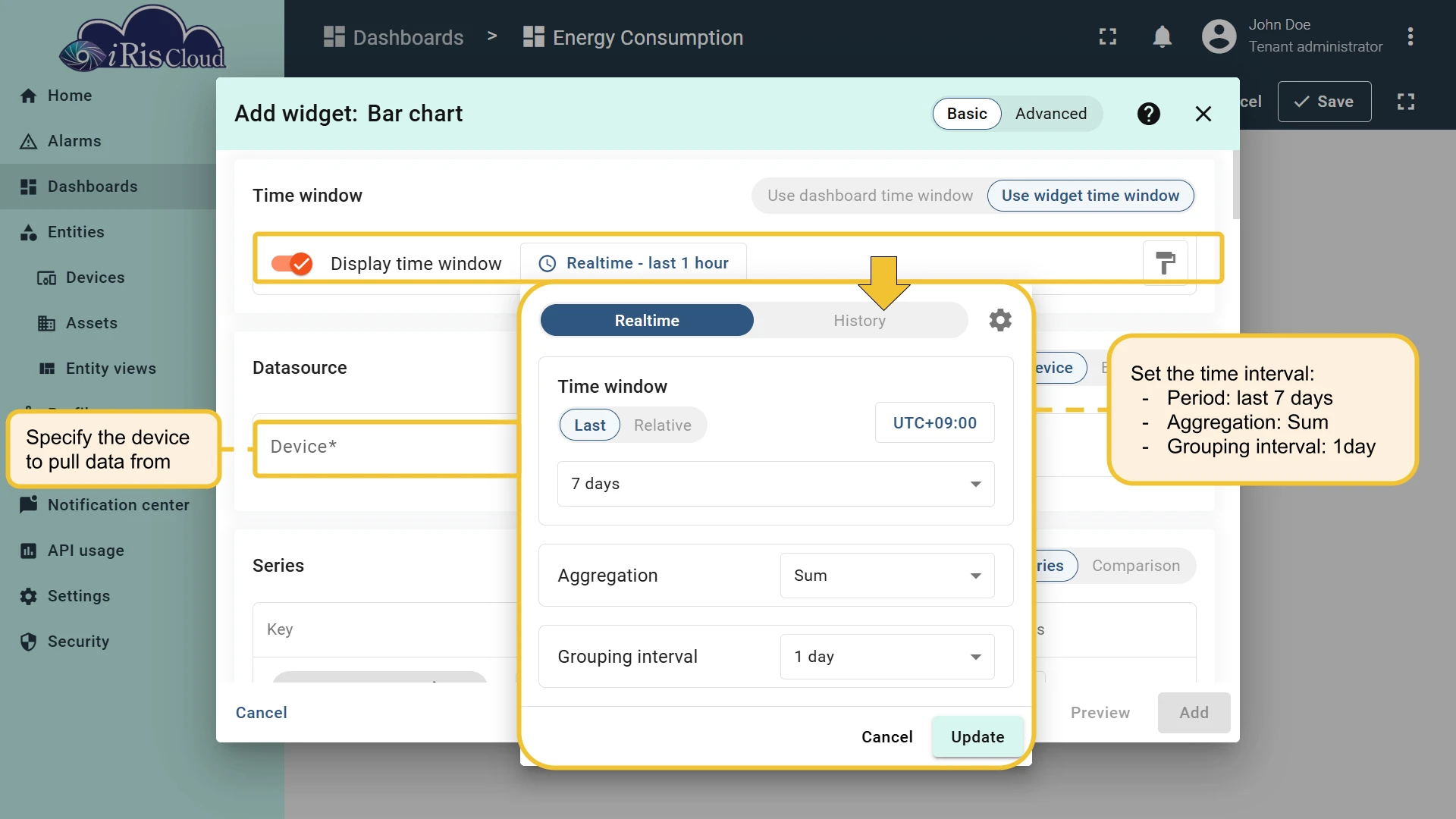Close the Add widget dialog
This screenshot has width=1456, height=819.
click(1203, 114)
